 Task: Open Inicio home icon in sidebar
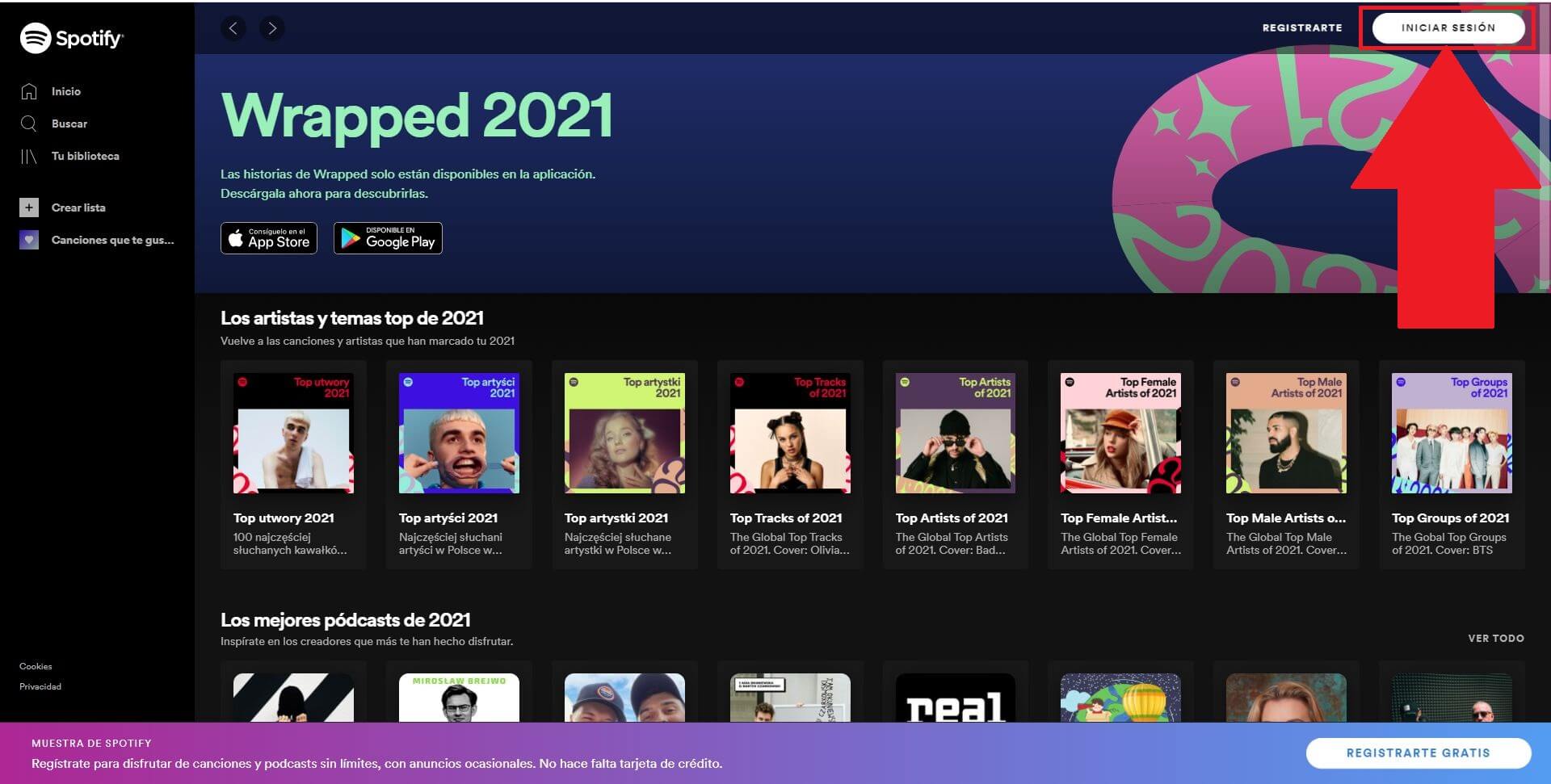click(x=29, y=91)
